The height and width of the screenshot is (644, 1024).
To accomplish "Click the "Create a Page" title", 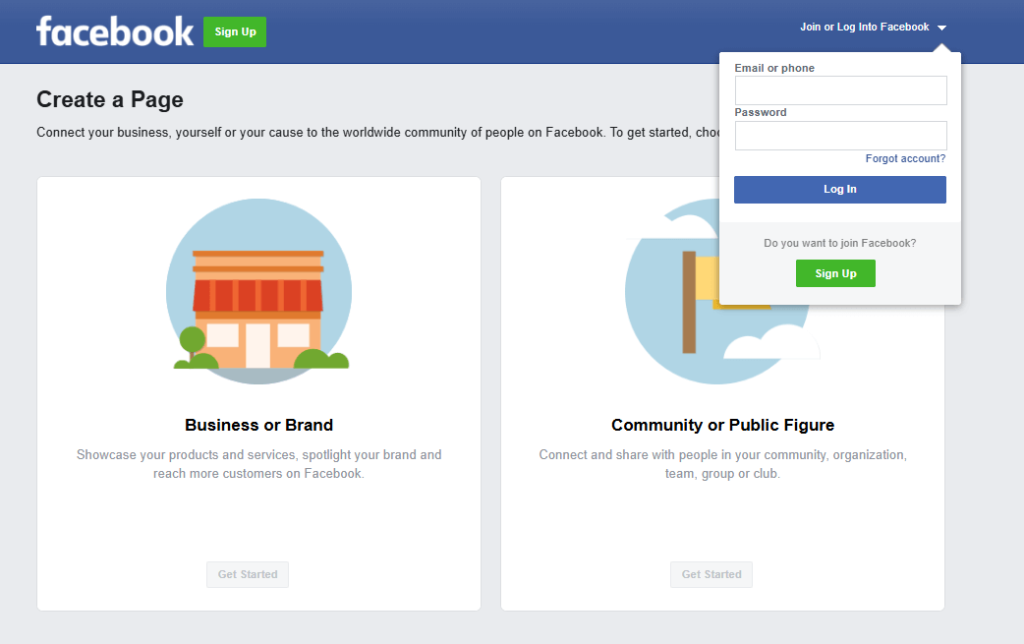I will point(110,99).
